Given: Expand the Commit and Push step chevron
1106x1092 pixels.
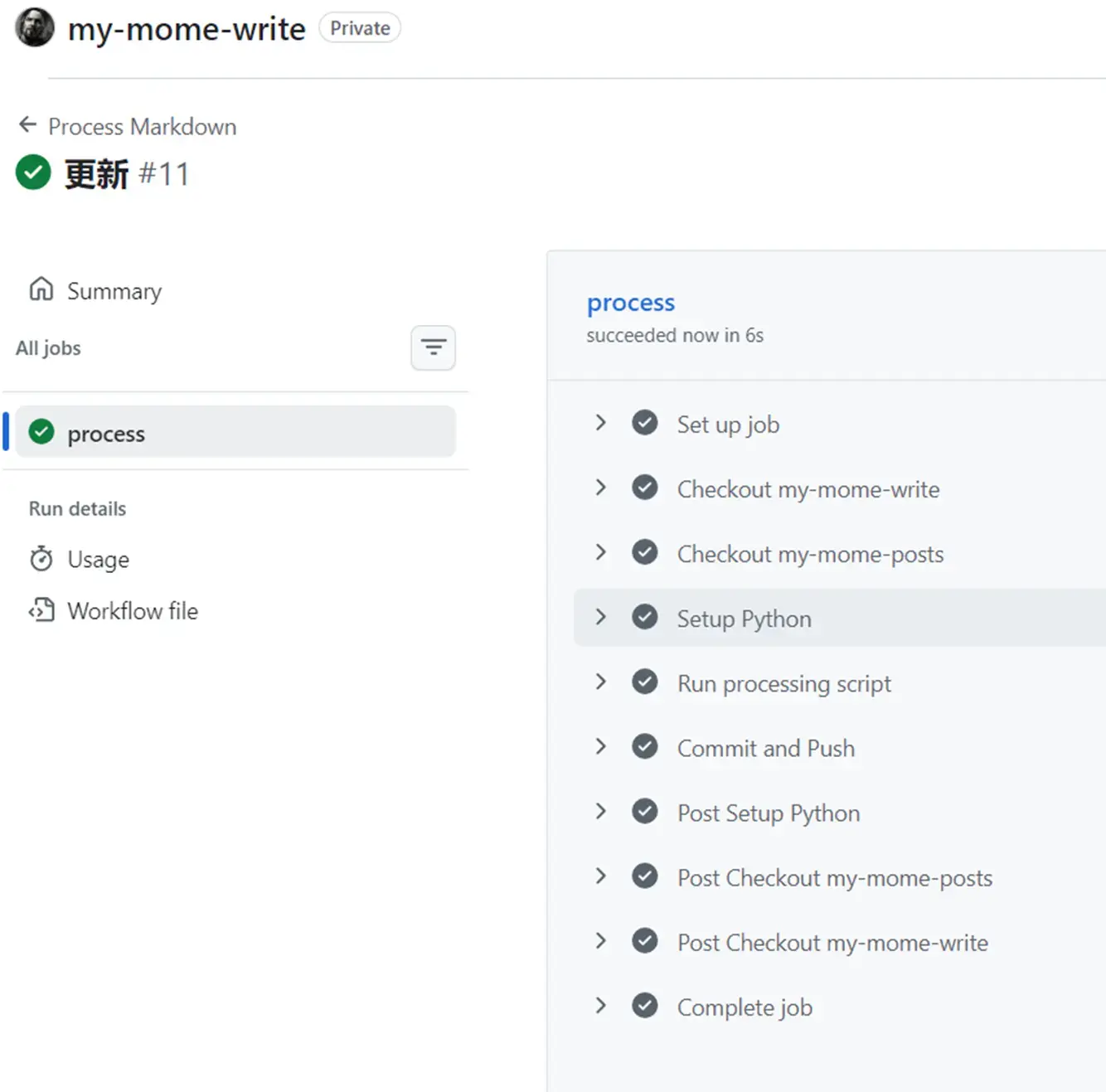Looking at the screenshot, I should coord(601,747).
